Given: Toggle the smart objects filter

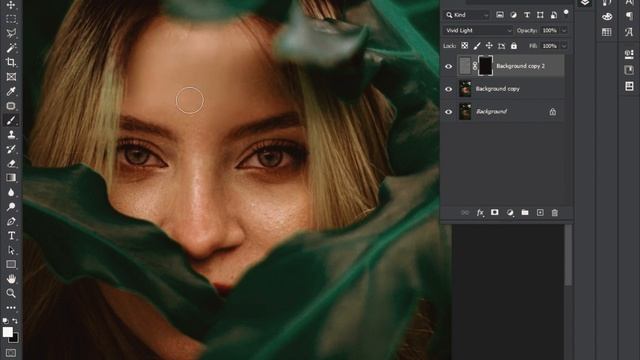Looking at the screenshot, I should 554,15.
